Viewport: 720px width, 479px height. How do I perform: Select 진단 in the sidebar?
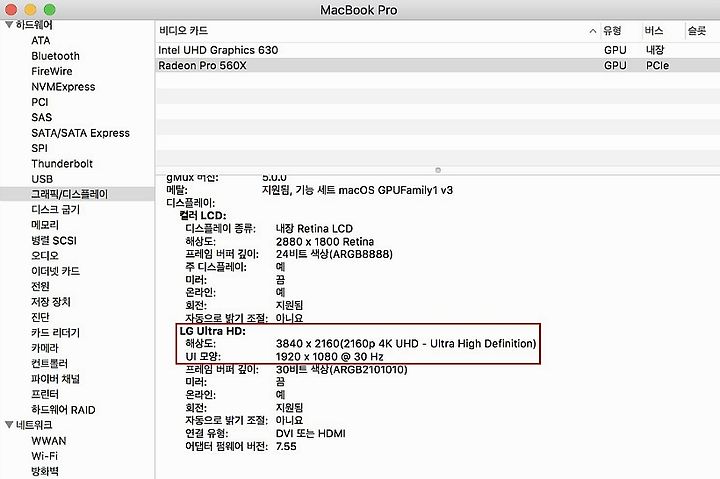click(x=40, y=317)
